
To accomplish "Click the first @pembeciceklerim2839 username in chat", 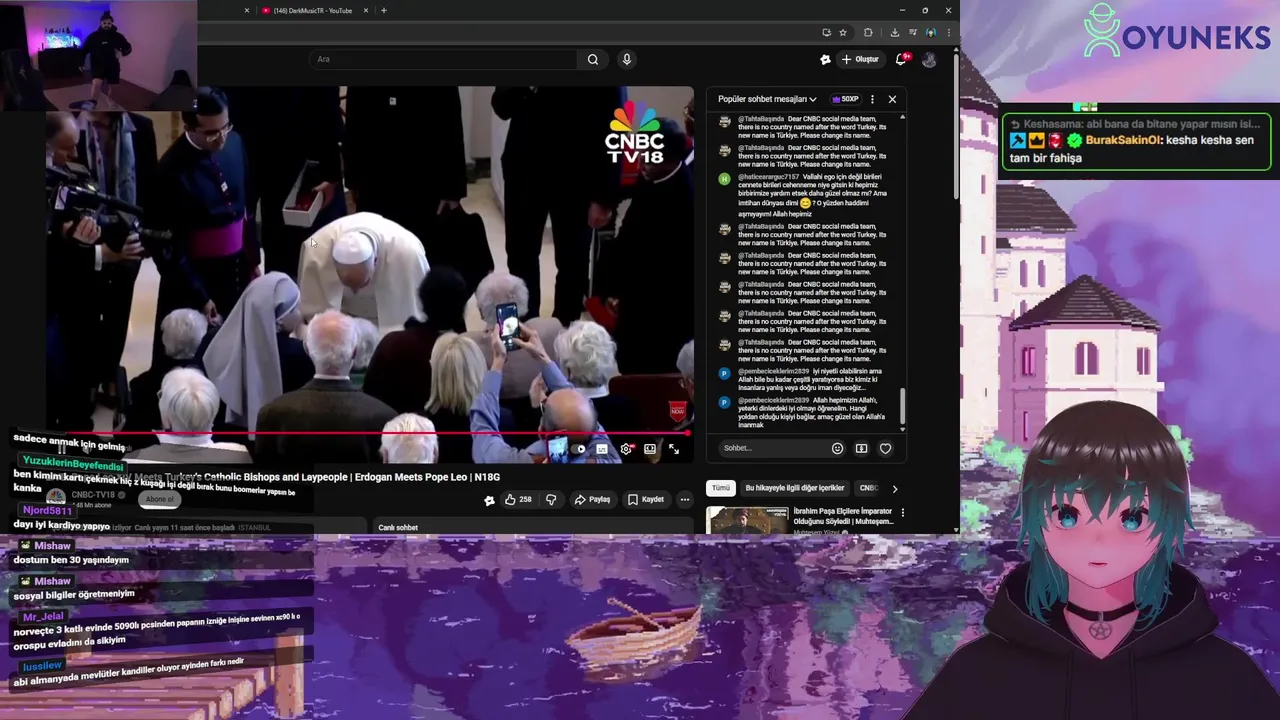I will click(x=773, y=371).
